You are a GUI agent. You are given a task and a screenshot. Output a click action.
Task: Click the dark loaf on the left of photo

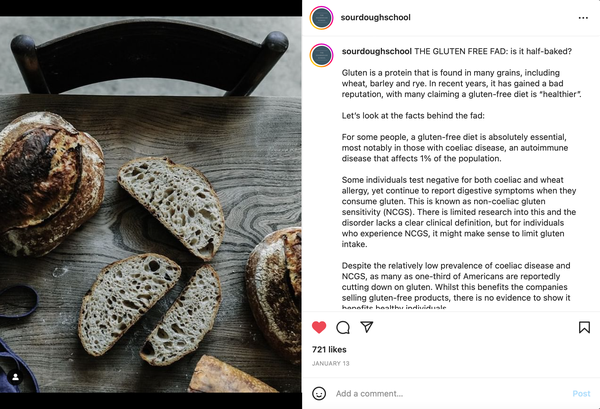(50, 184)
